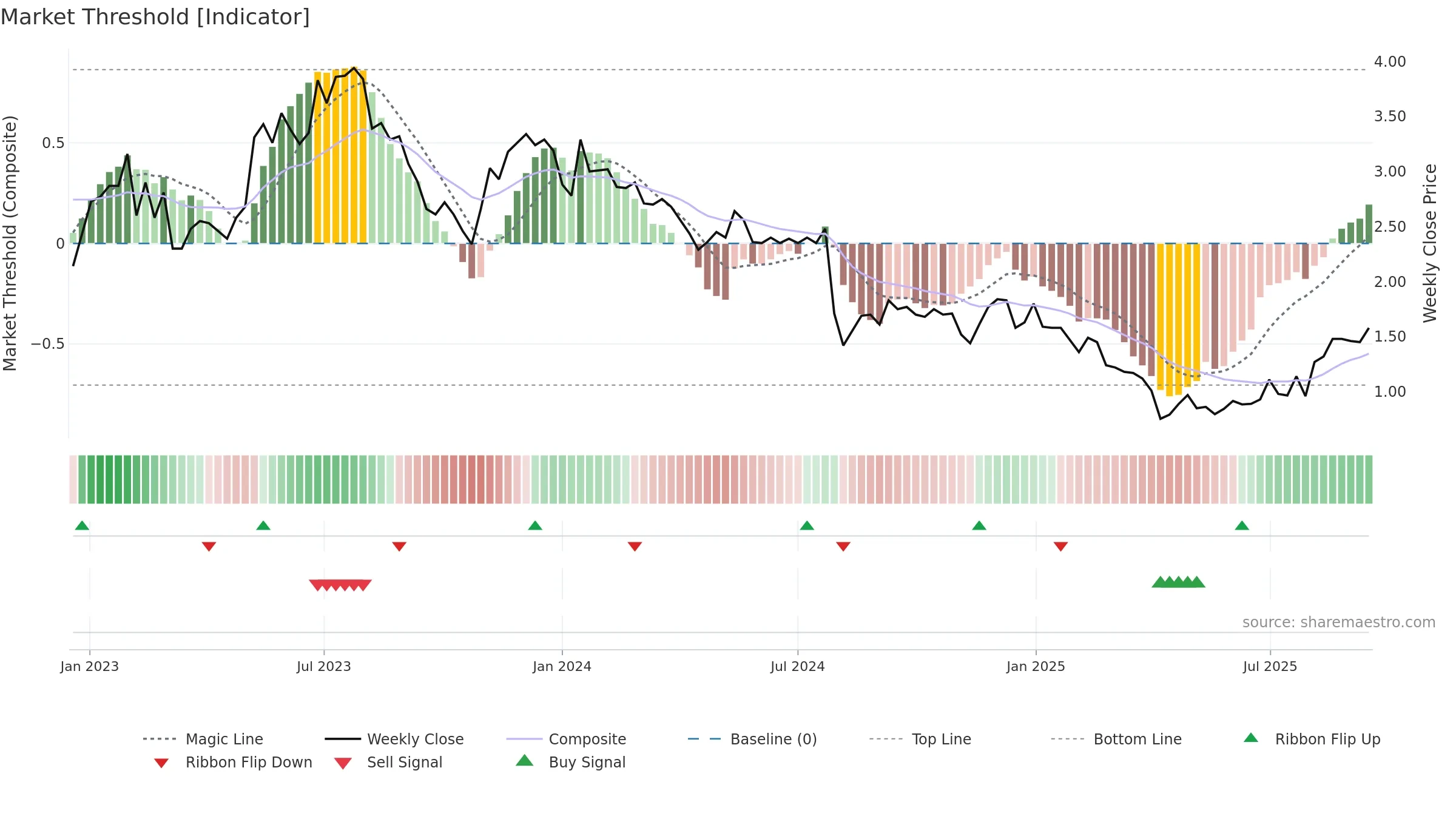1456x819 pixels.
Task: Toggle the Baseline (0) legend entry
Action: coord(752,739)
